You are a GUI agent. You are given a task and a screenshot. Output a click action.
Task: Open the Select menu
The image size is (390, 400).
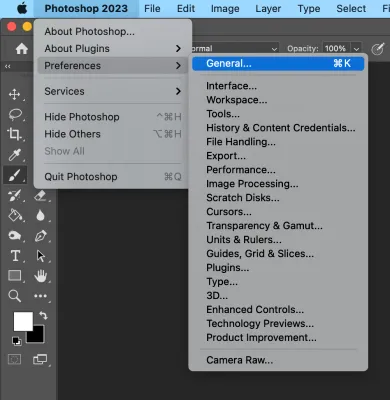pos(351,8)
